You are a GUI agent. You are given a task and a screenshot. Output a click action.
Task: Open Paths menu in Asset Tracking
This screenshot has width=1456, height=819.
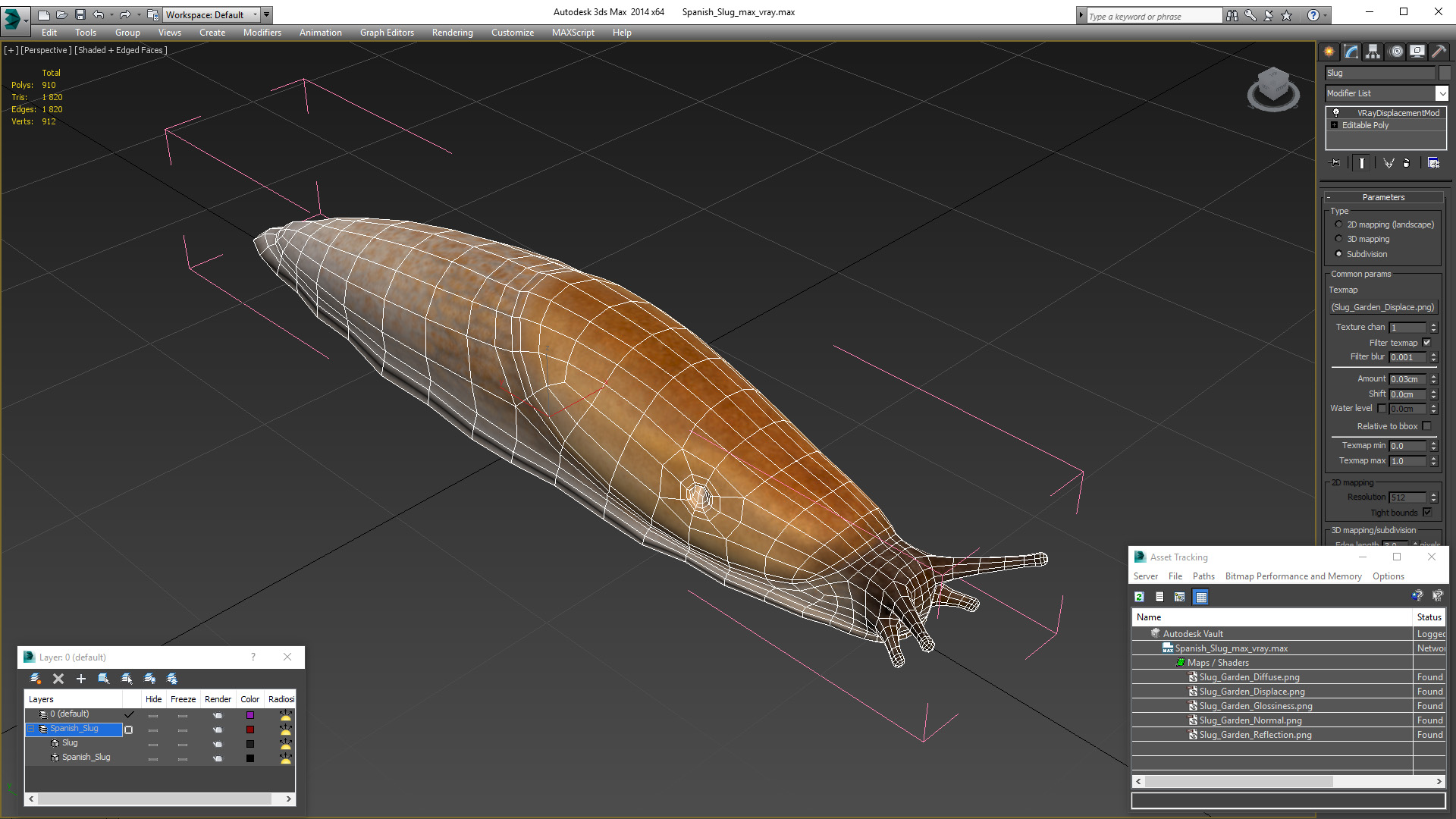point(1203,576)
